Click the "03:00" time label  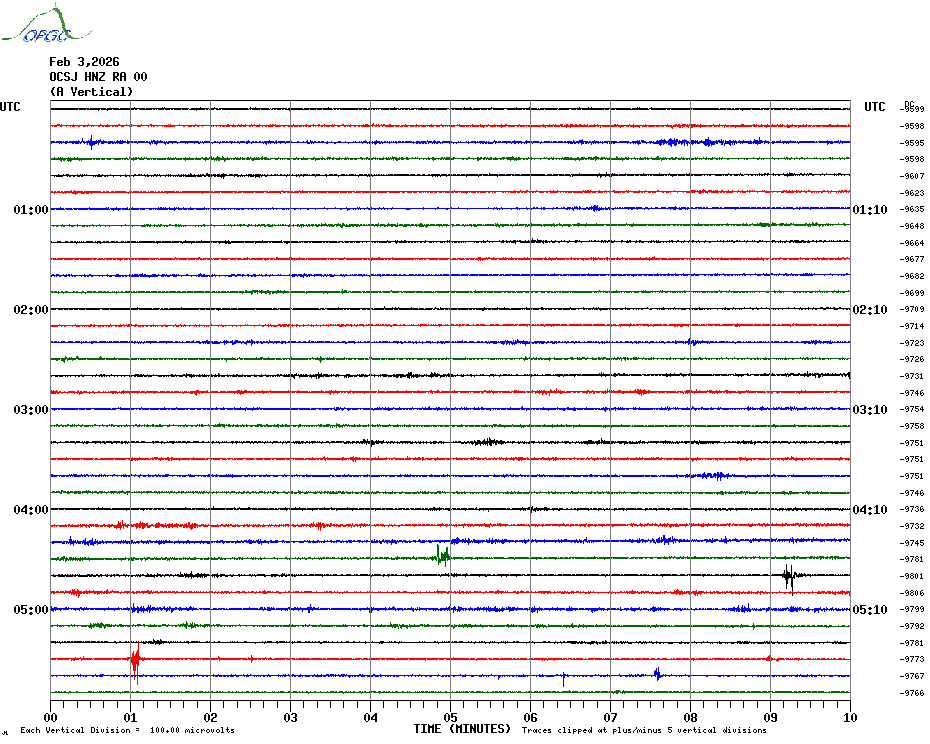pyautogui.click(x=31, y=410)
